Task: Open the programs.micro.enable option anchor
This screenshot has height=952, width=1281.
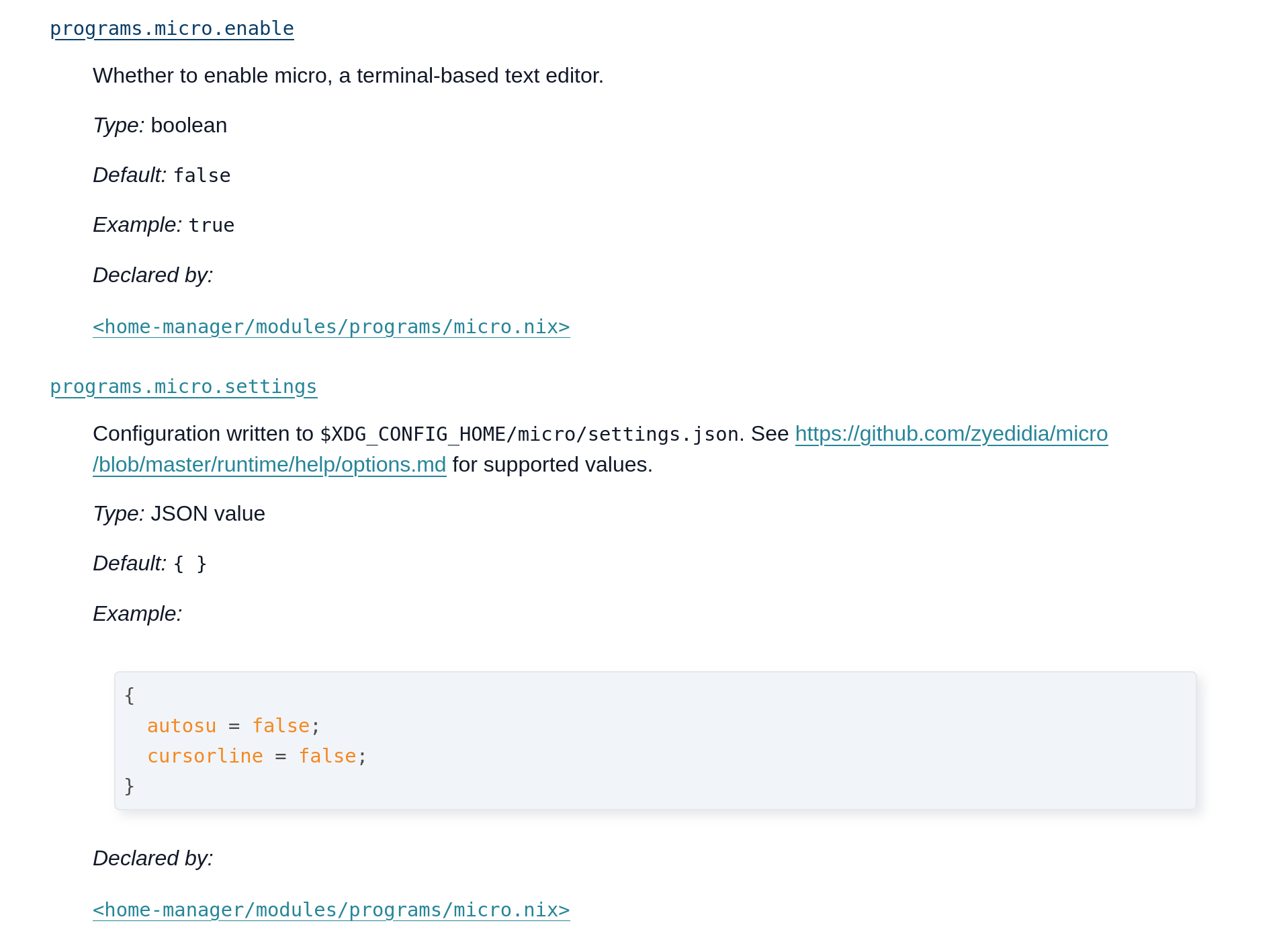Action: (x=172, y=29)
